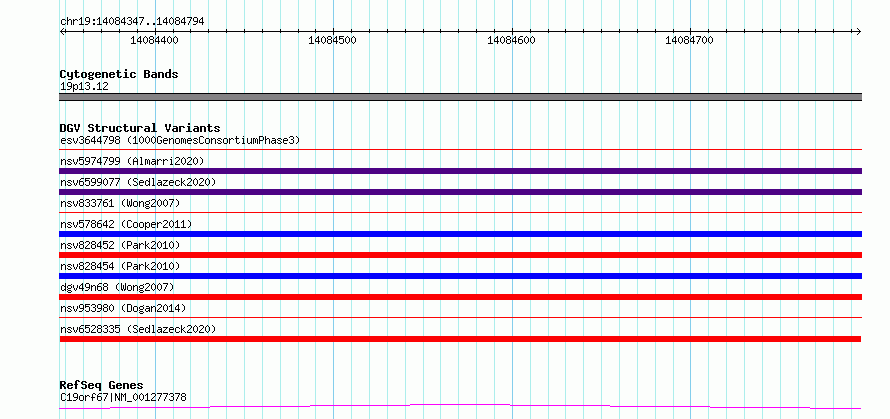Select the thin red nsv953980 variant line
Viewport: 890px width, 419px height.
pyautogui.click(x=460, y=318)
